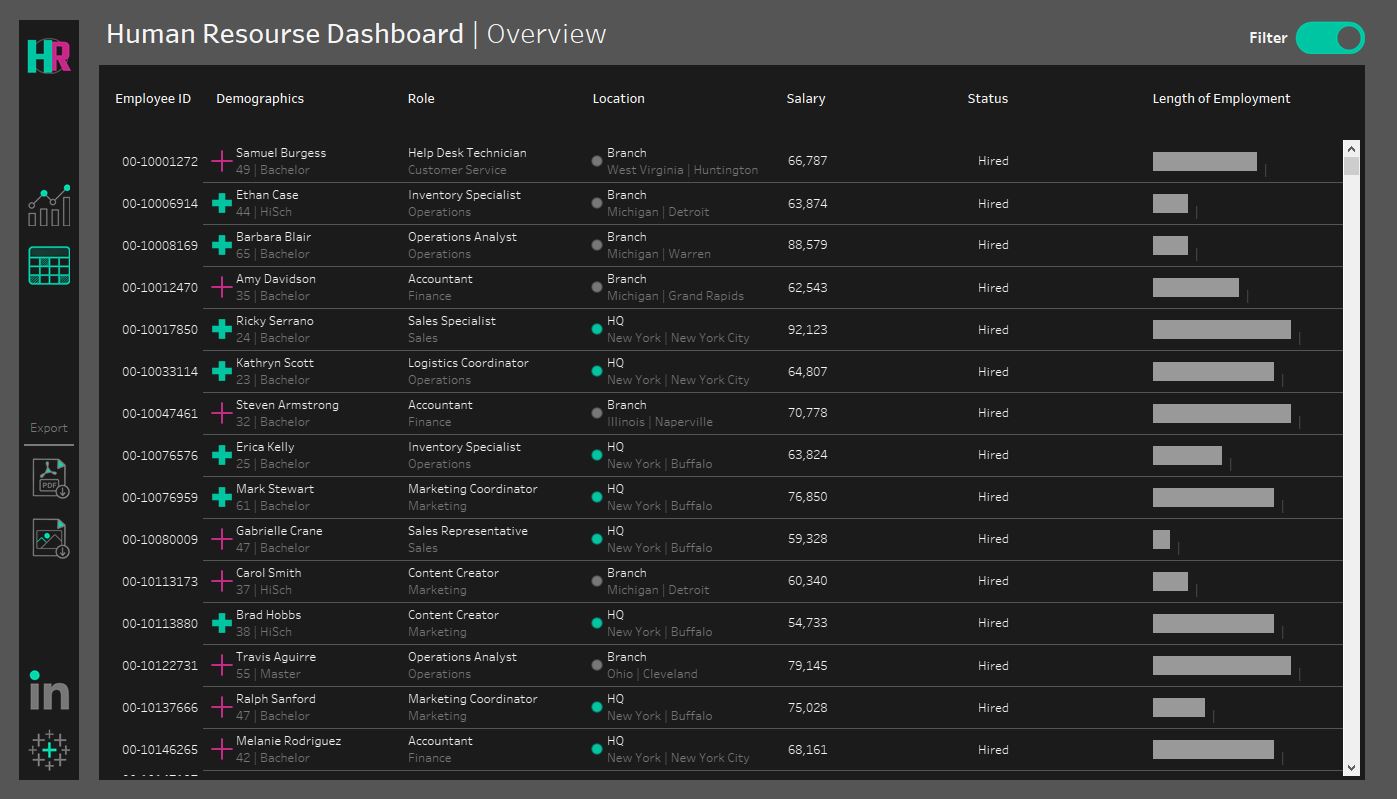Click salary value 54,733
Image resolution: width=1397 pixels, height=799 pixels.
click(x=807, y=622)
